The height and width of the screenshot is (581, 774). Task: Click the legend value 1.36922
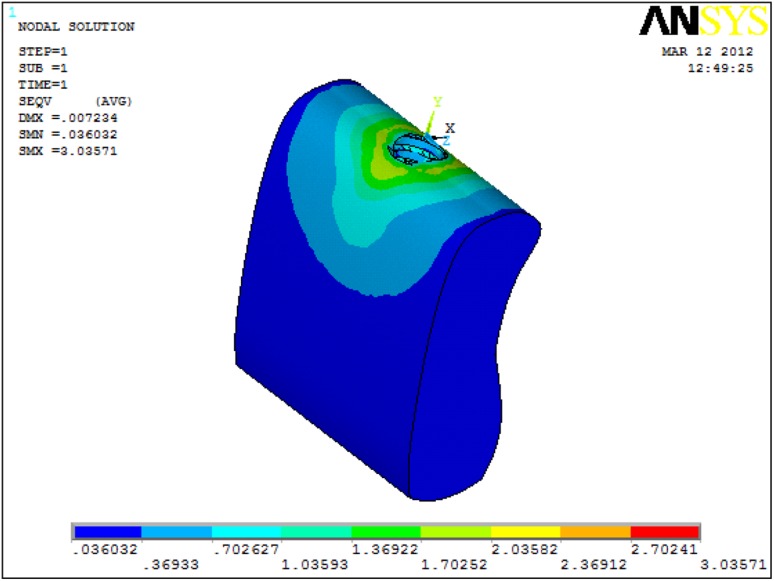385,549
